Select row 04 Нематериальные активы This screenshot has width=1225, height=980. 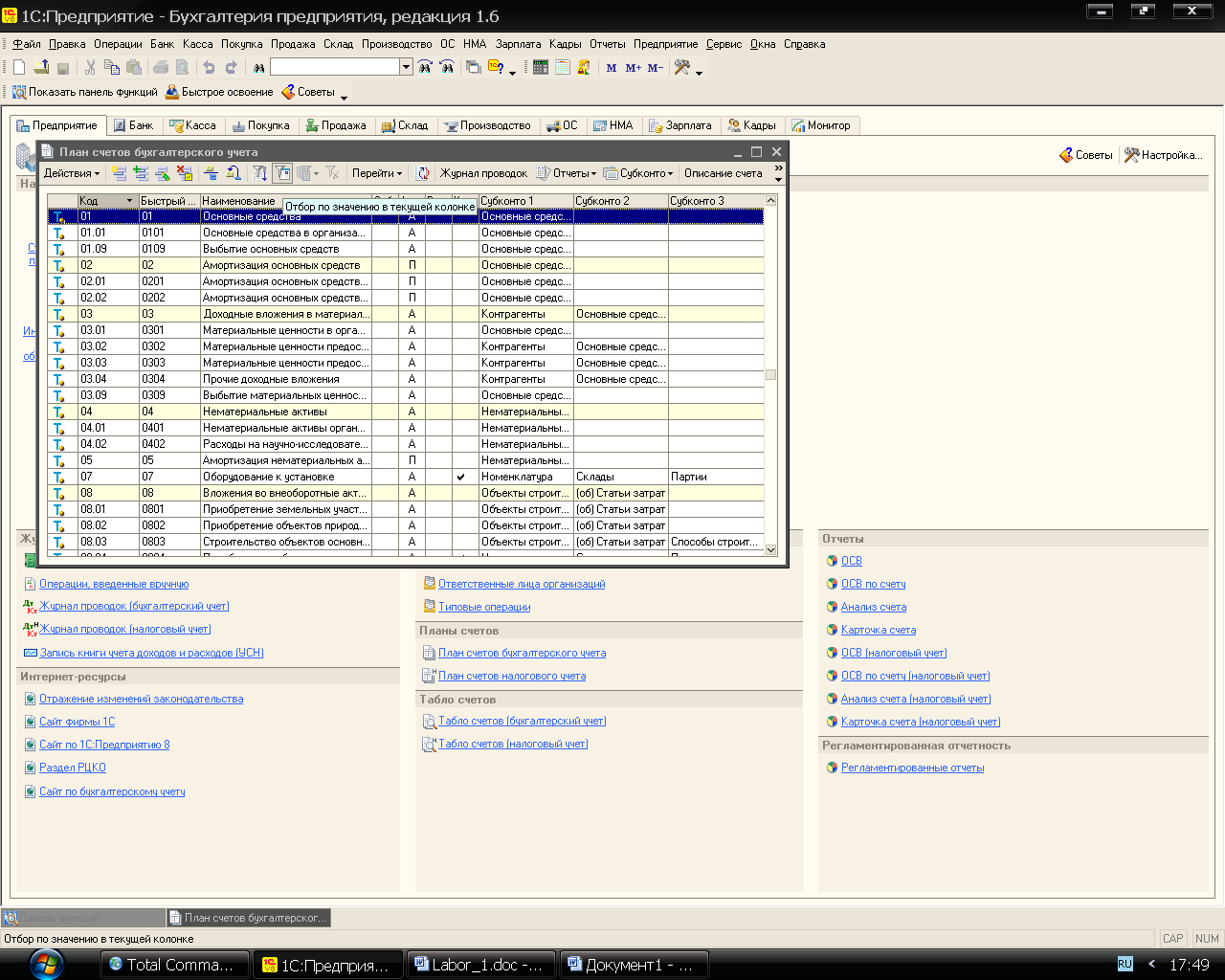pyautogui.click(x=406, y=412)
